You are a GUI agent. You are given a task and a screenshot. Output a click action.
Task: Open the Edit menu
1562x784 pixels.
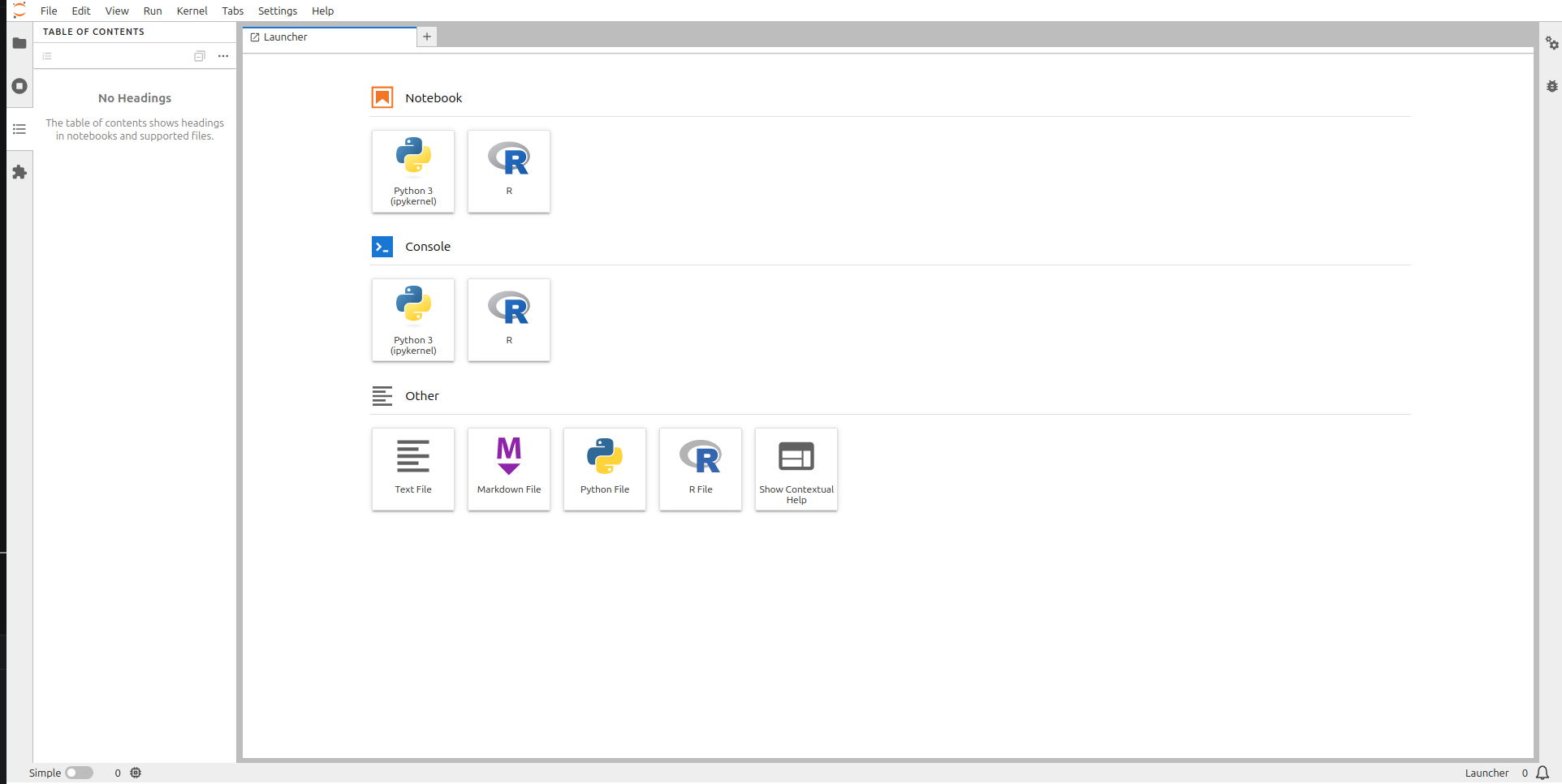tap(81, 11)
